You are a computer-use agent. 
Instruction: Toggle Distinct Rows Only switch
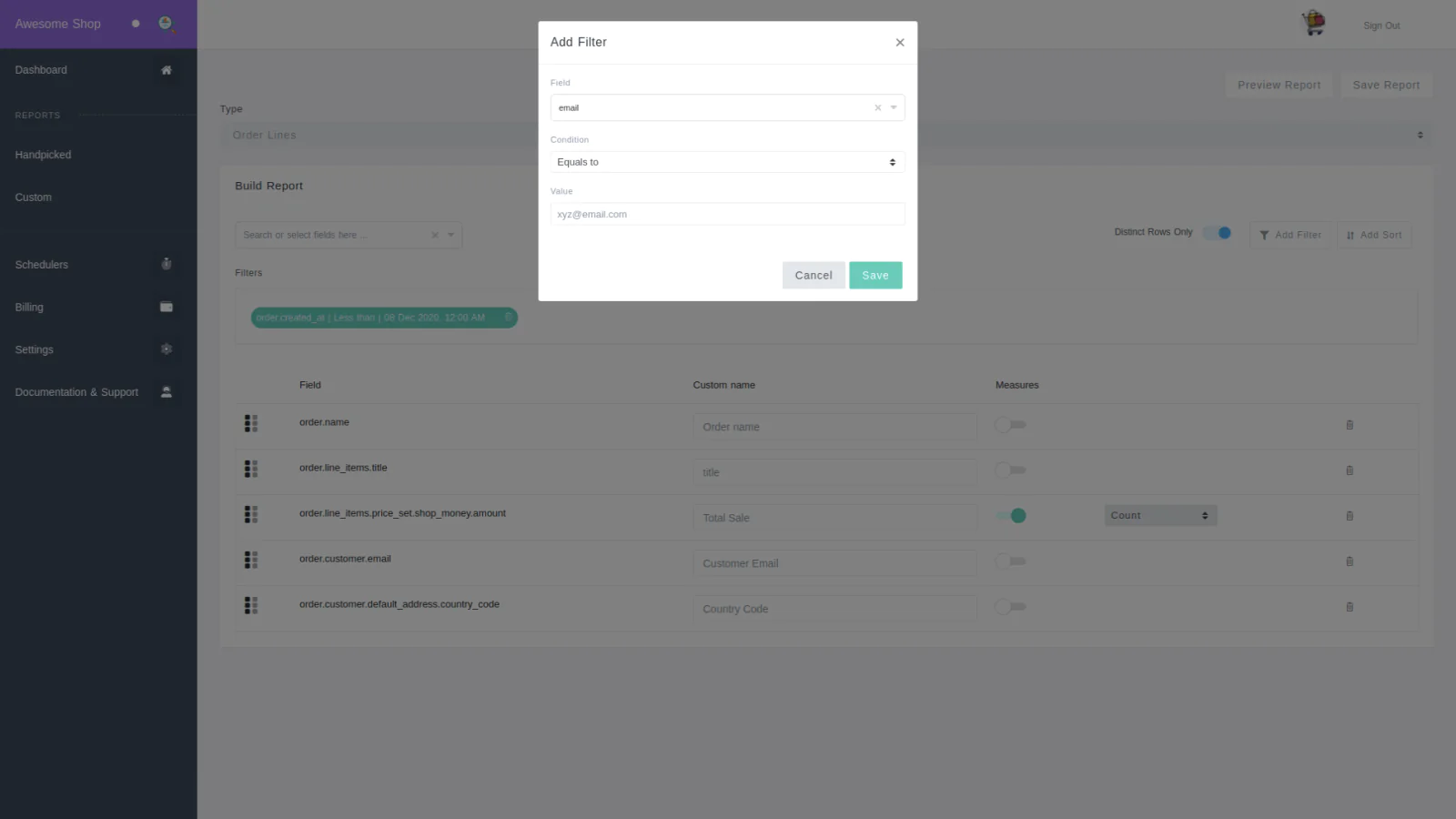[x=1217, y=233]
